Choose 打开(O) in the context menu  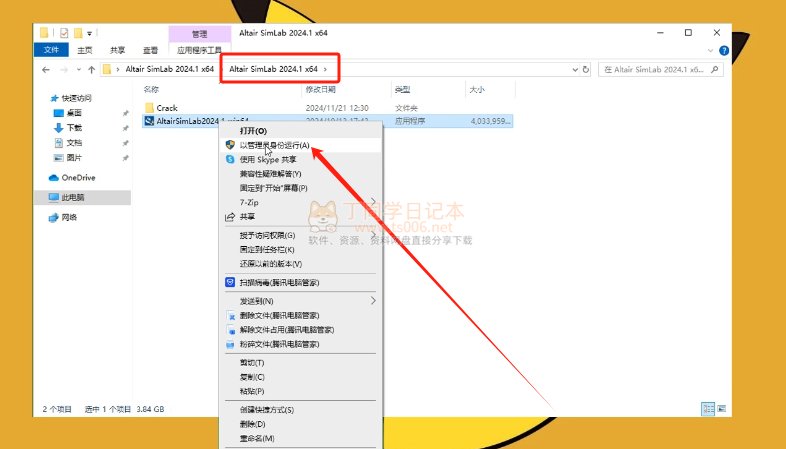pos(301,131)
